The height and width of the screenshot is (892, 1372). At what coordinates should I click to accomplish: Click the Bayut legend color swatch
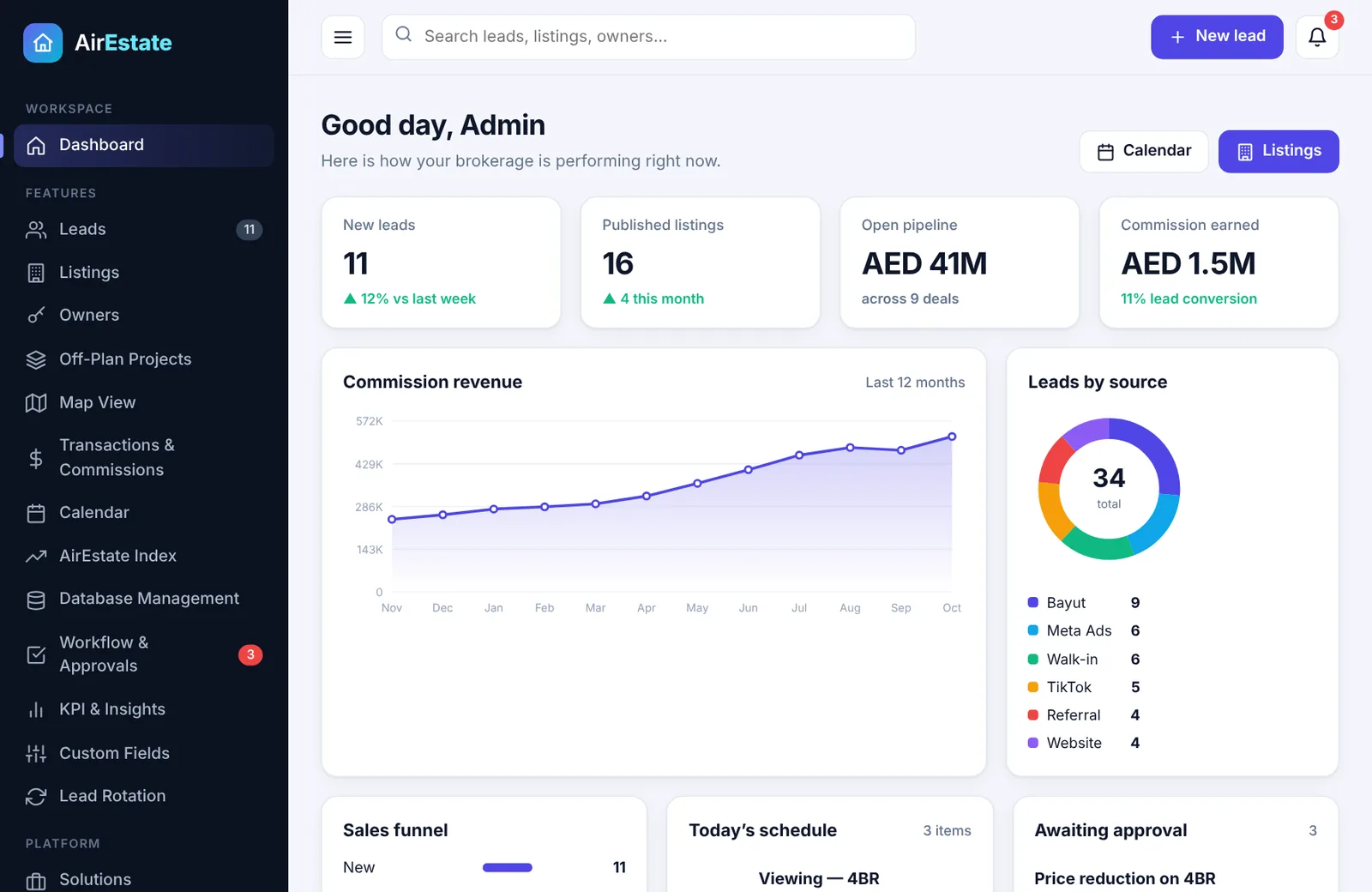[x=1033, y=602]
